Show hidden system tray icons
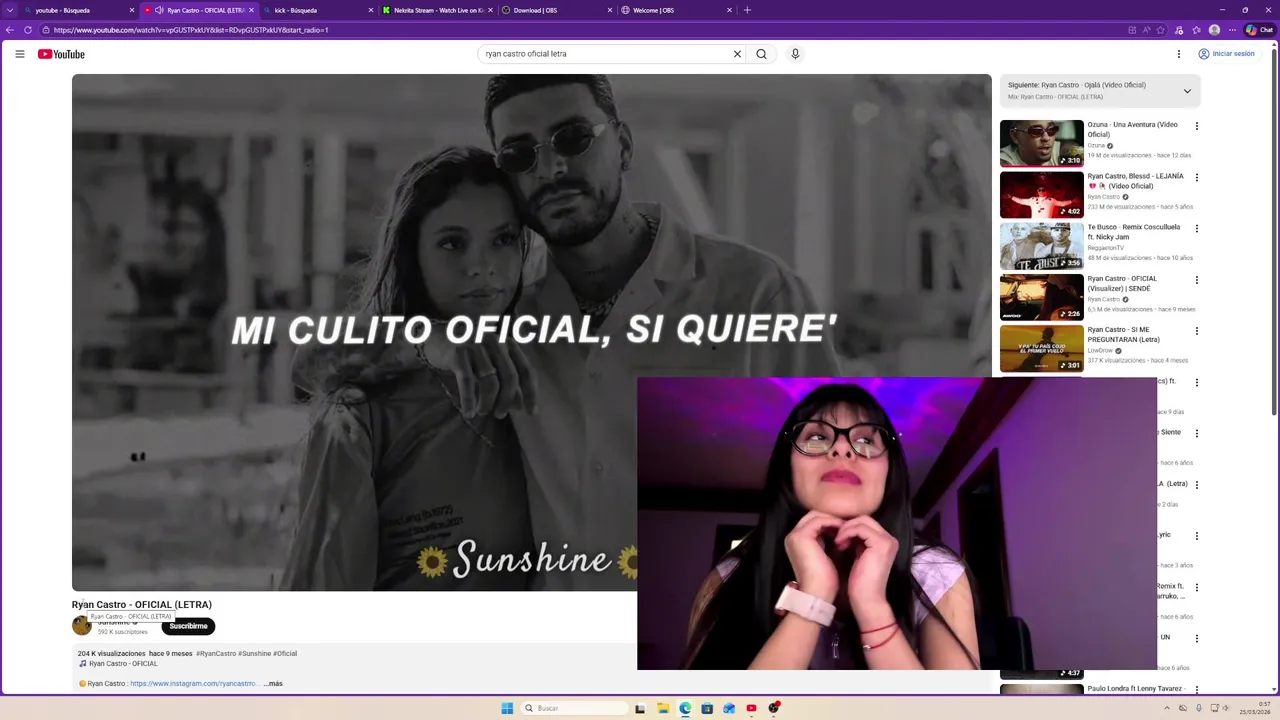Screen dimensions: 1280x720 tap(1168, 708)
